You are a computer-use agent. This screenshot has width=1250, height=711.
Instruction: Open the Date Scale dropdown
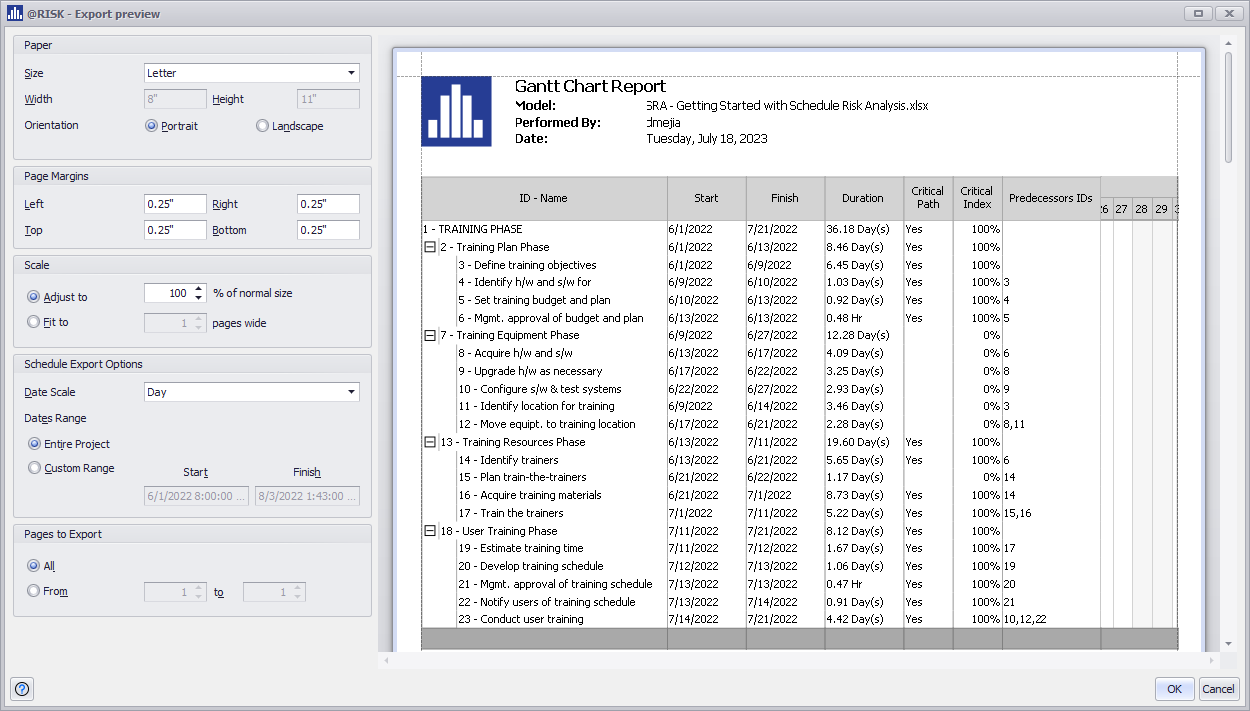pyautogui.click(x=351, y=392)
